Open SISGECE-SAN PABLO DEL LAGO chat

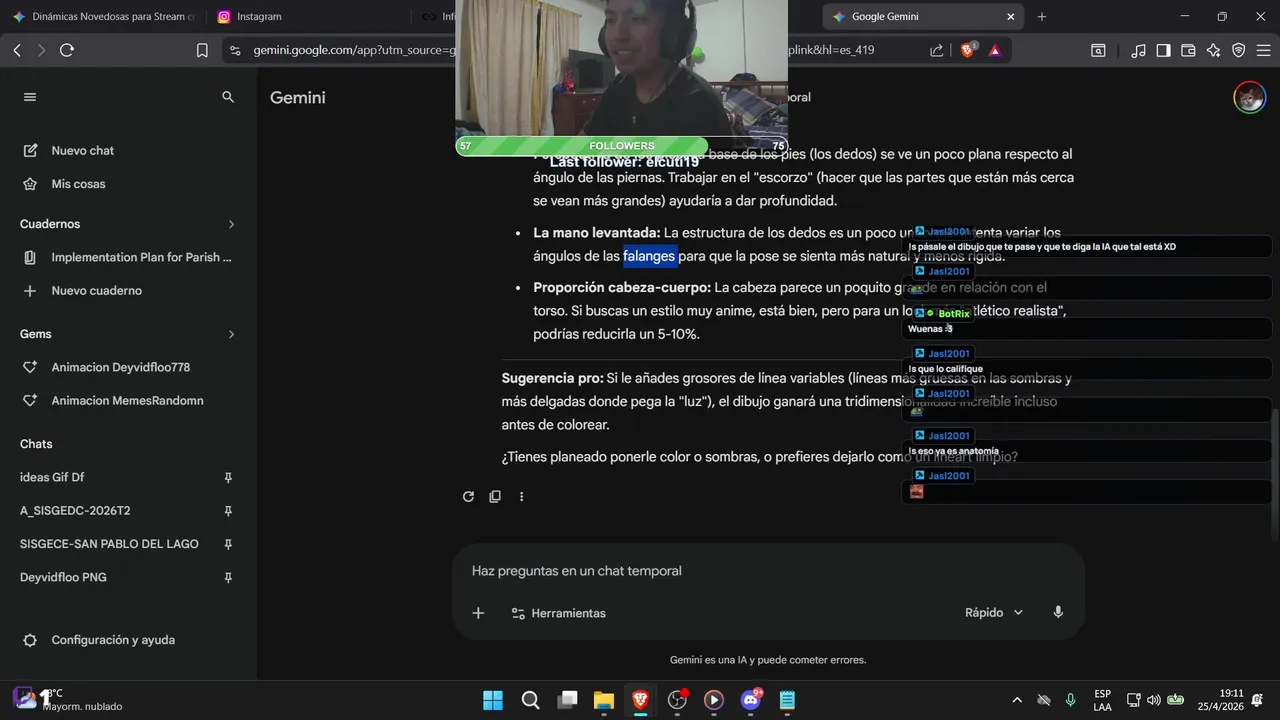(109, 544)
